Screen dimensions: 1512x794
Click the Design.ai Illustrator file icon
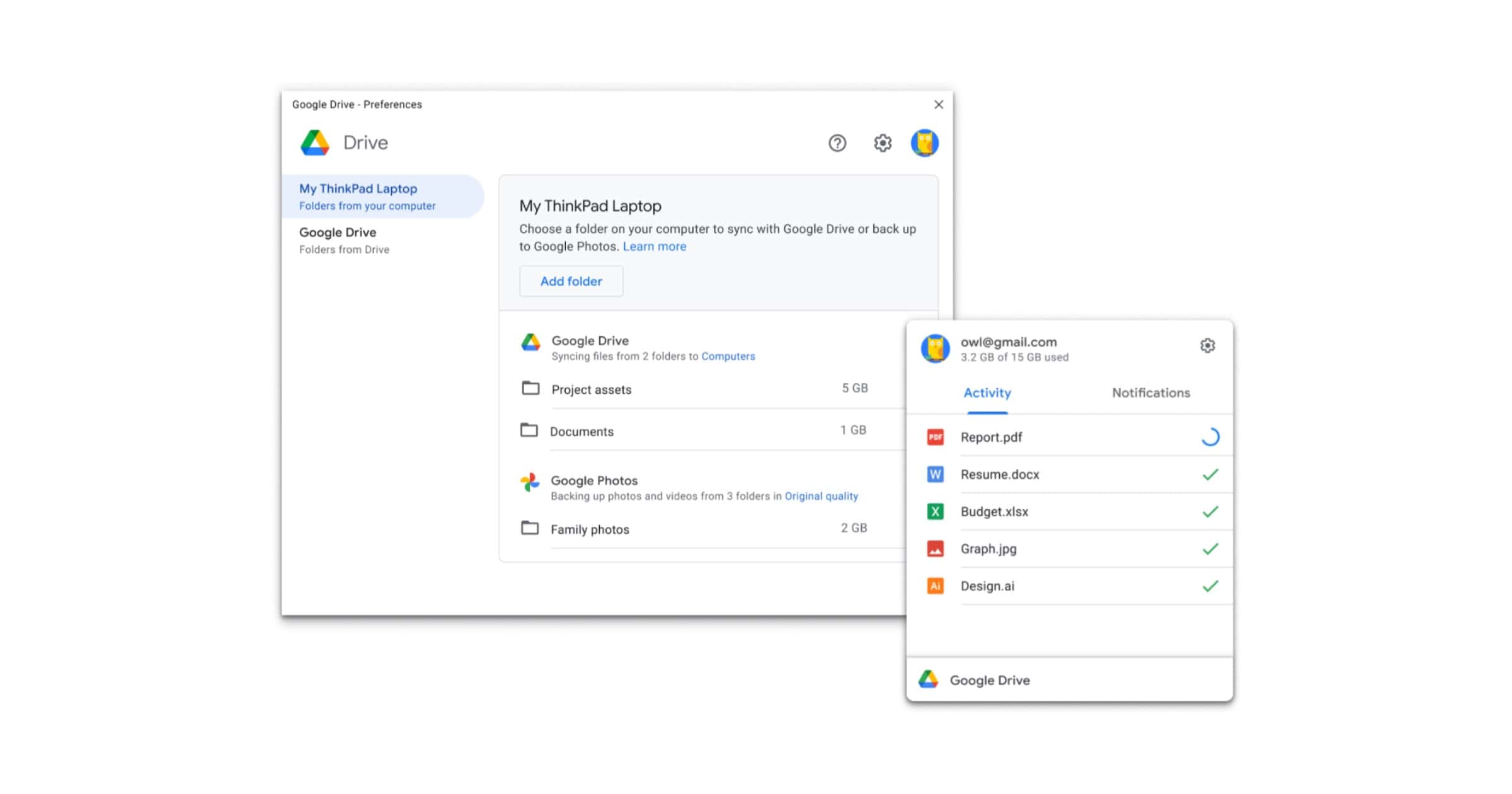(935, 585)
